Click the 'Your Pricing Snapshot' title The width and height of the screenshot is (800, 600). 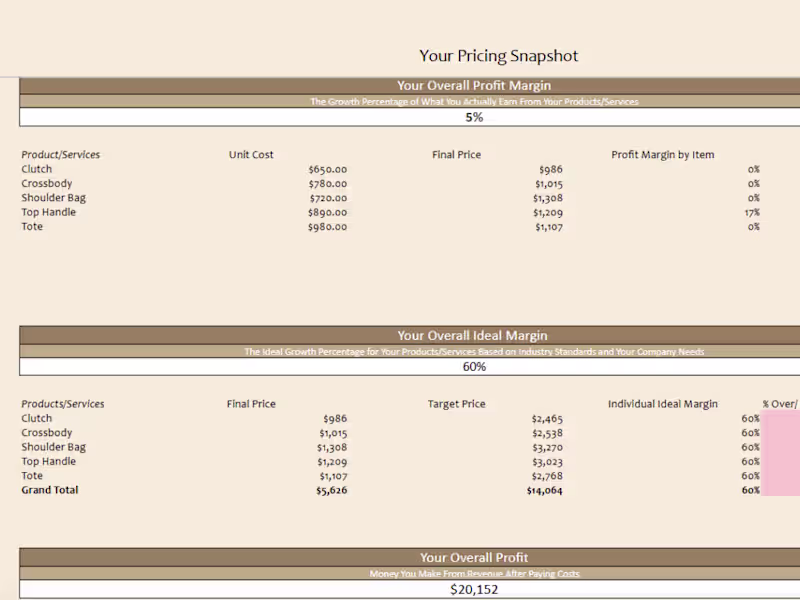(x=498, y=56)
